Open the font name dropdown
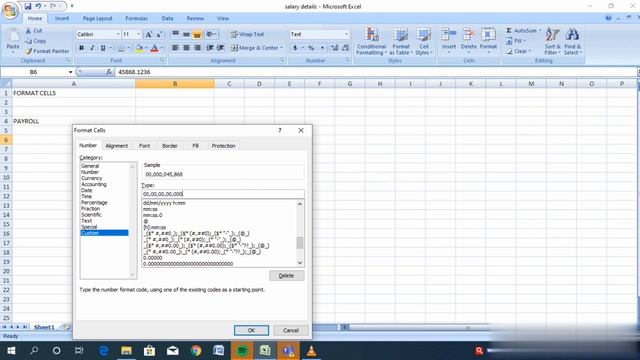This screenshot has height=360, width=640. tap(118, 35)
